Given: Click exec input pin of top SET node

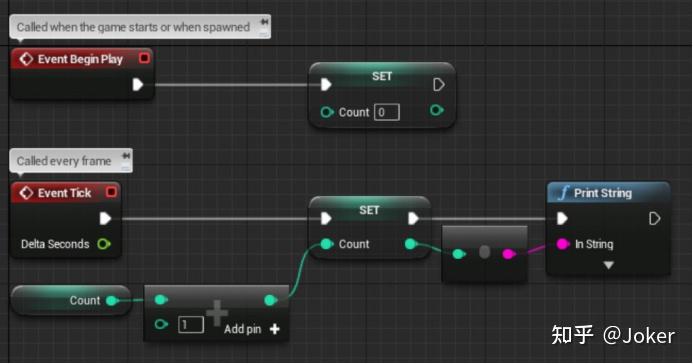Looking at the screenshot, I should pyautogui.click(x=326, y=85).
